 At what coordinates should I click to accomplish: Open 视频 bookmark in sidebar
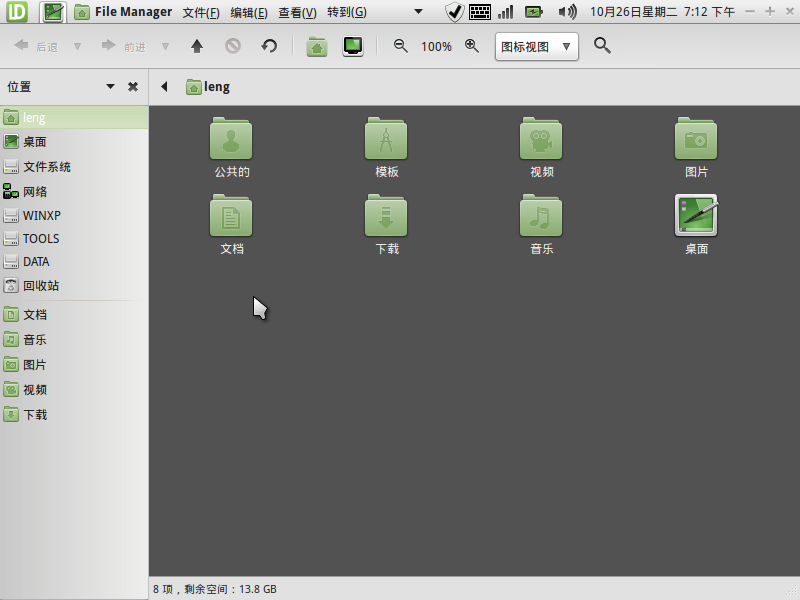(74, 389)
